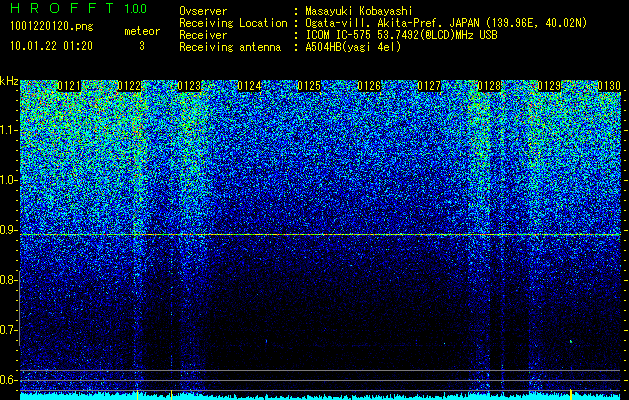Image resolution: width=629 pixels, height=400 pixels.
Task: Select the 0129 time marker label
Action: tap(549, 86)
